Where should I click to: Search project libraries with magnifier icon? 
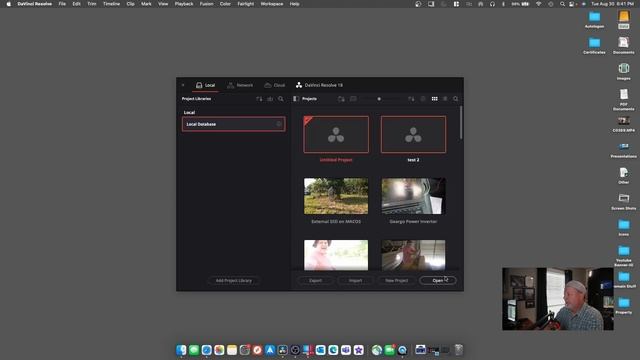pos(281,99)
